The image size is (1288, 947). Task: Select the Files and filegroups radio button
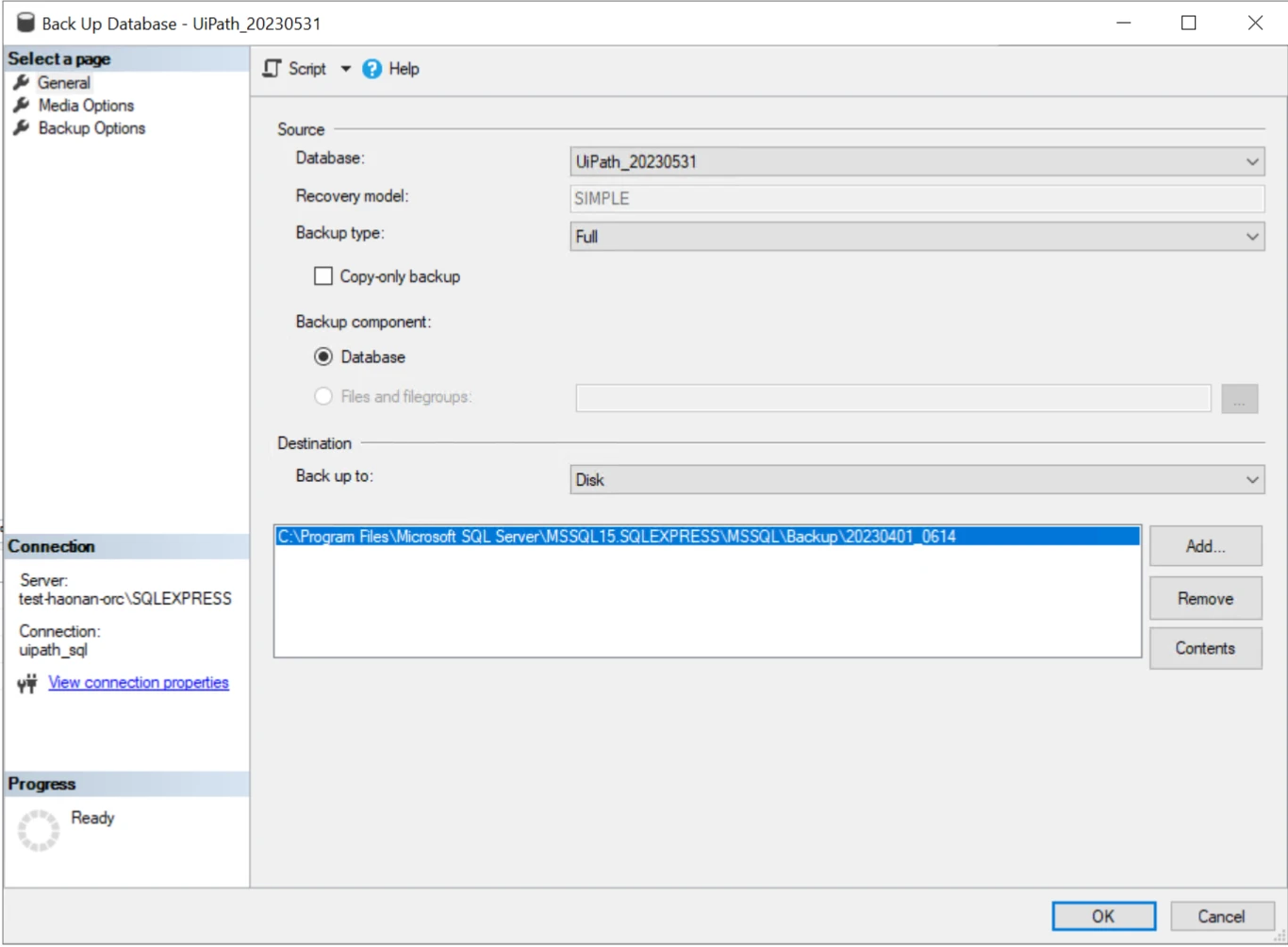[x=323, y=396]
